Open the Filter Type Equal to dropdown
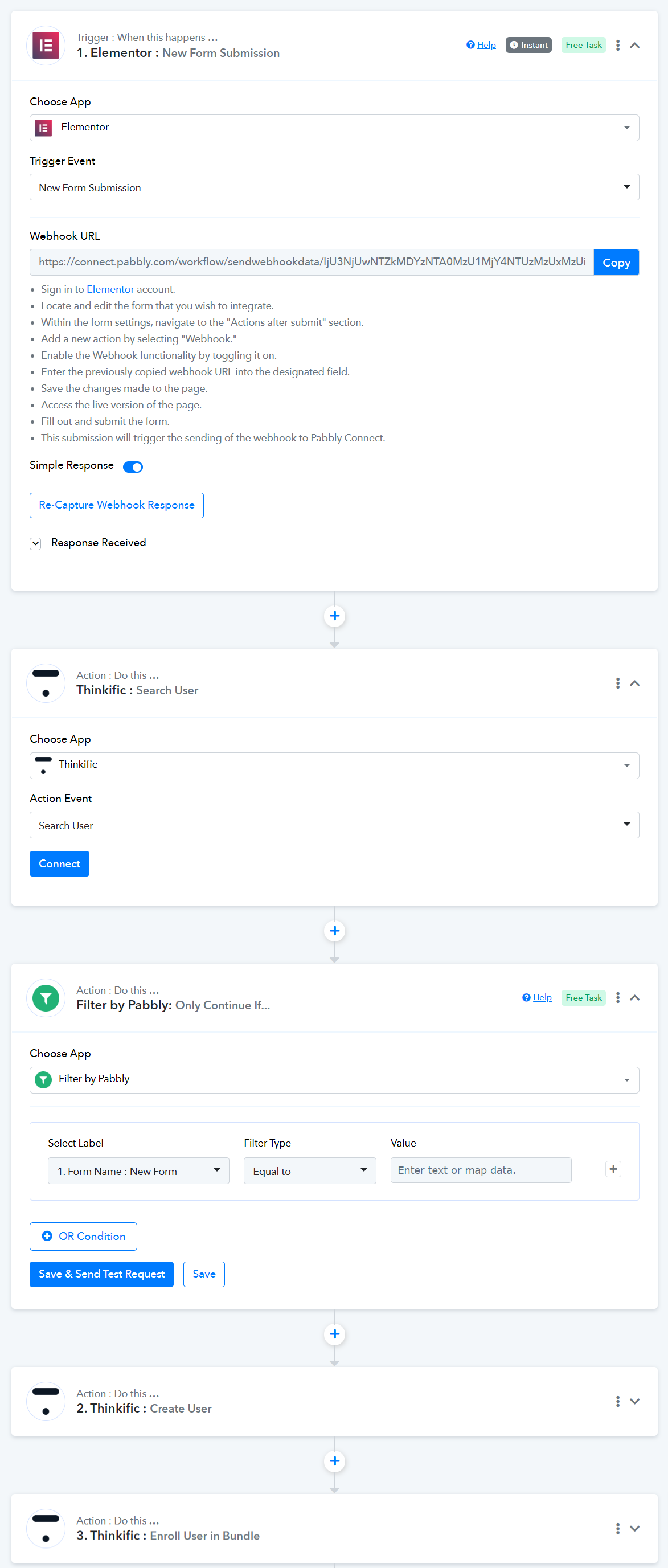The height and width of the screenshot is (1568, 668). pos(310,1170)
